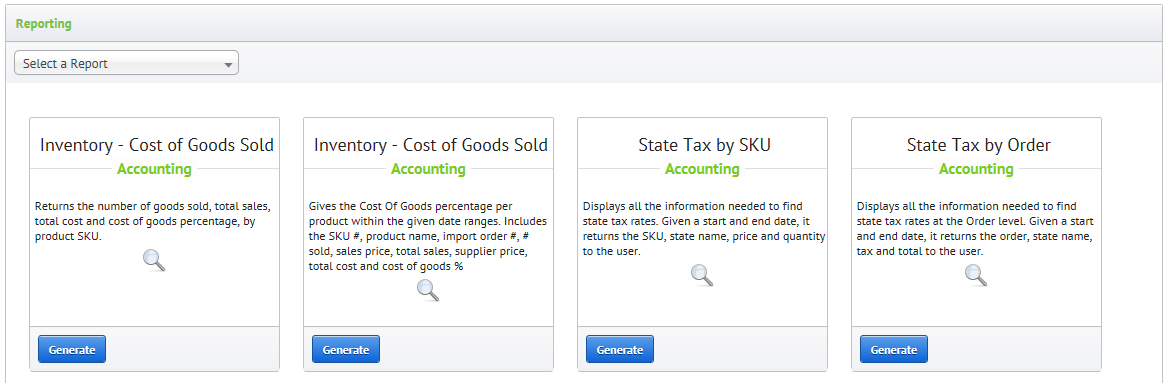
Task: Click the Accounting label under State Tax by SKU
Action: [702, 169]
